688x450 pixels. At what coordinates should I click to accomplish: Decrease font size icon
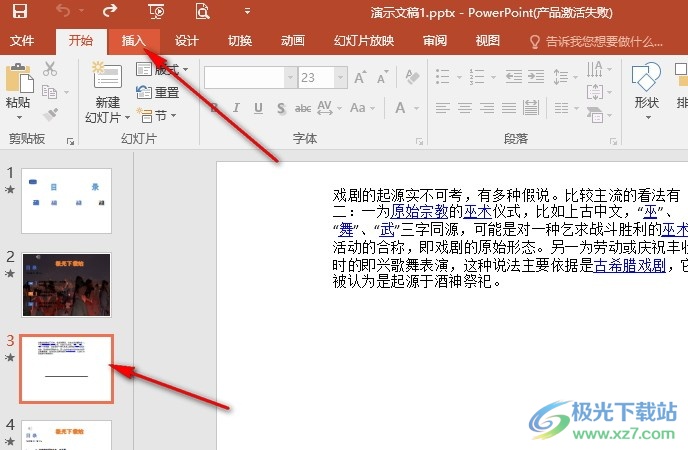pyautogui.click(x=383, y=78)
